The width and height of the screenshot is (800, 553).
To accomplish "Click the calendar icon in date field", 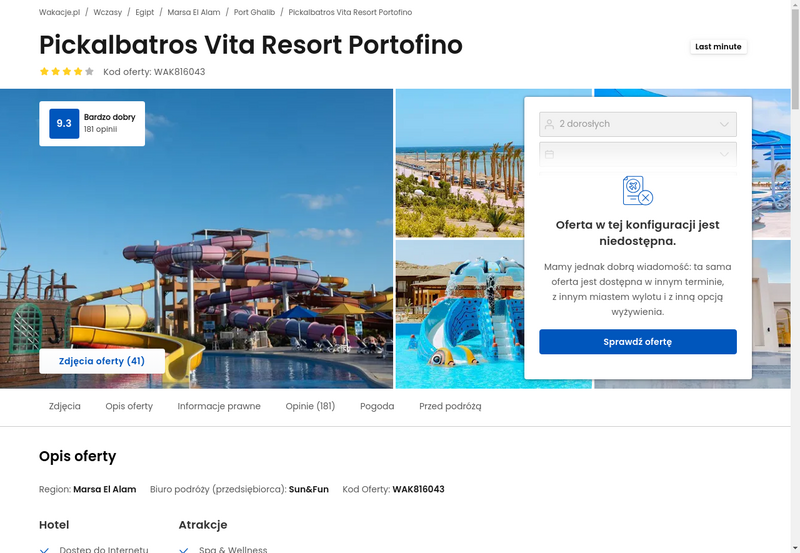I will click(x=549, y=154).
